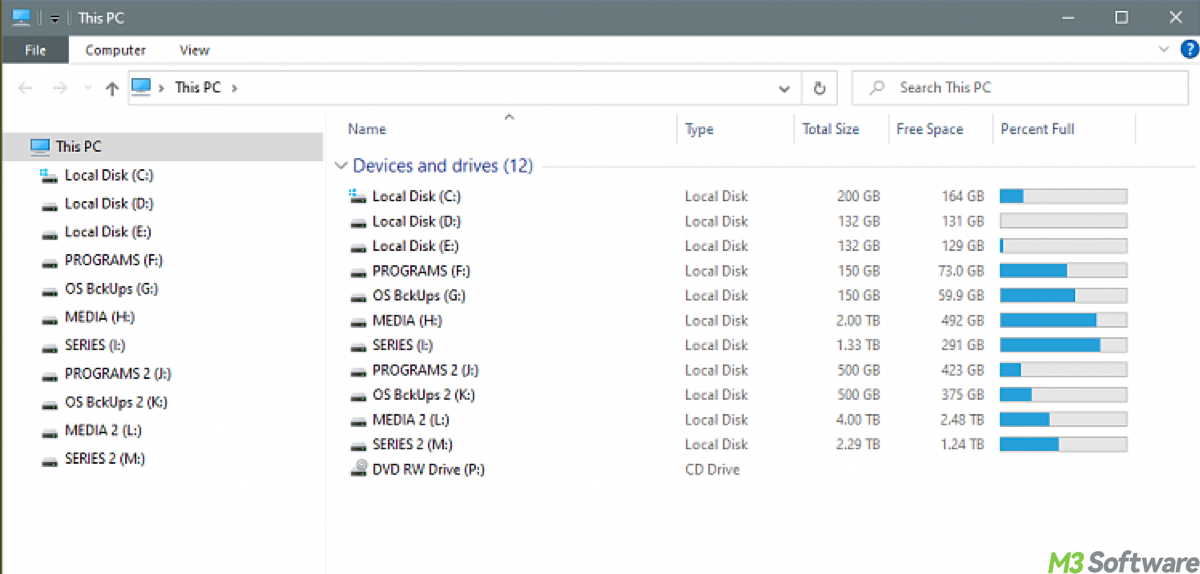Click the MEDIA (H:) percent full bar
Image resolution: width=1200 pixels, height=574 pixels.
point(1063,320)
